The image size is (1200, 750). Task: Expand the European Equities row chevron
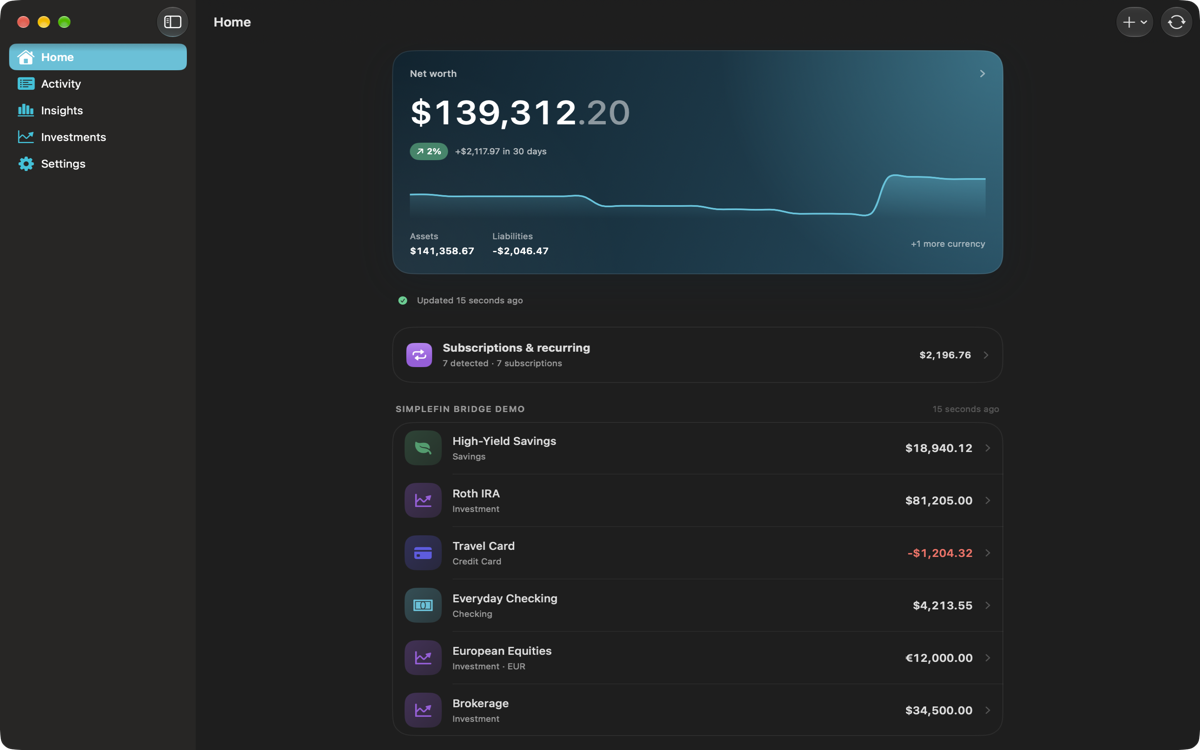(x=987, y=658)
